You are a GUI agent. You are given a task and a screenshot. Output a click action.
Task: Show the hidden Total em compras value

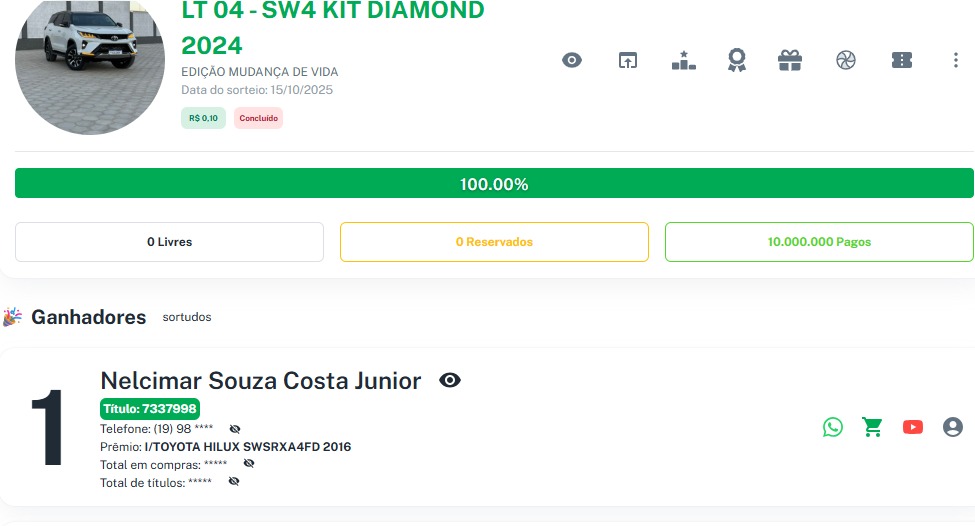point(249,464)
